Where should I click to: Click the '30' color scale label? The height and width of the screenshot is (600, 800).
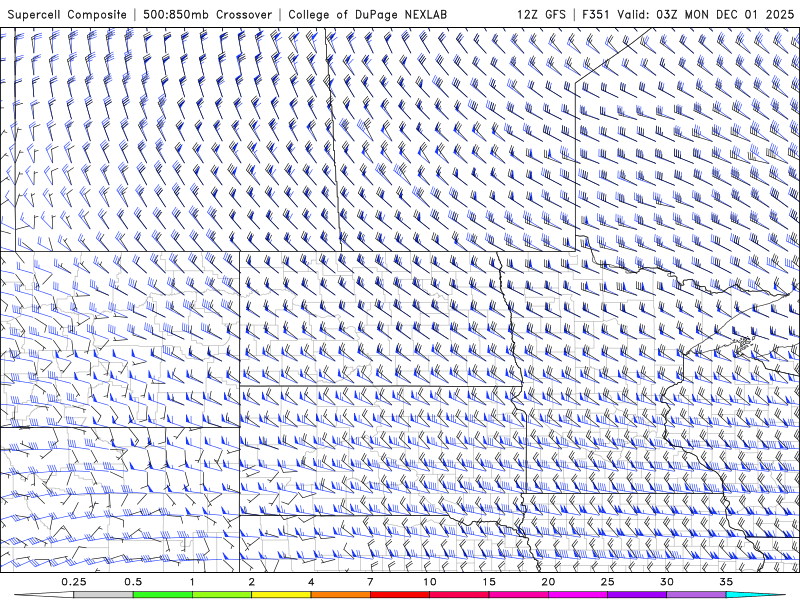667,582
